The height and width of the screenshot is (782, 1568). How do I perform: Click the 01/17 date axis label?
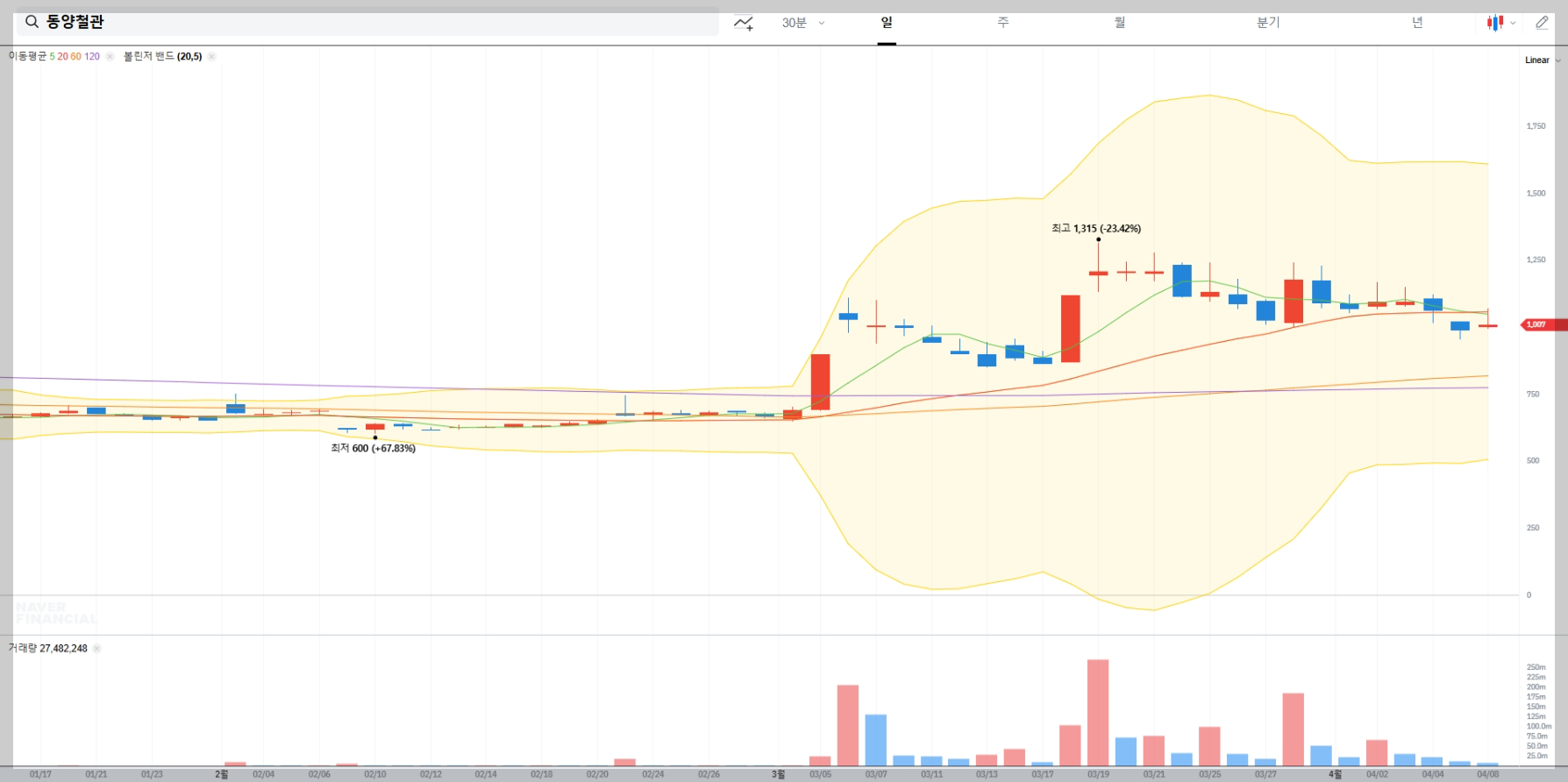point(40,774)
